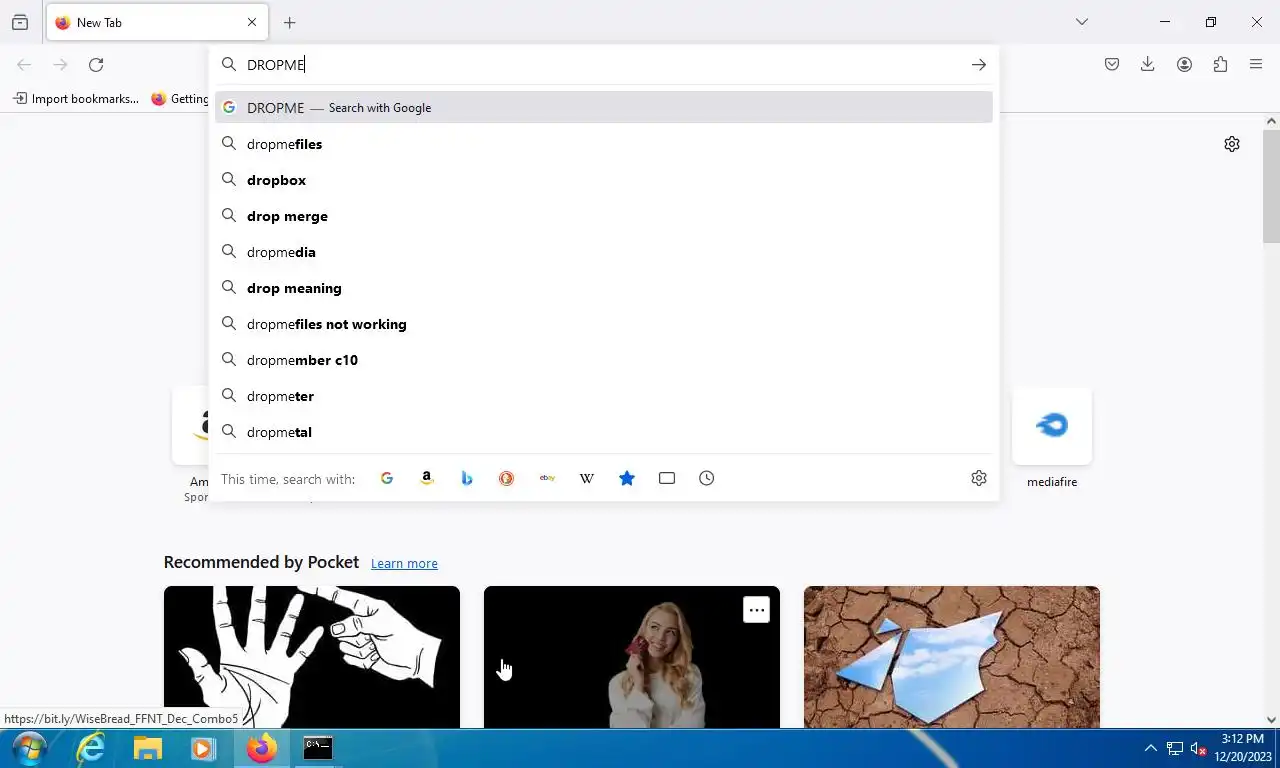The height and width of the screenshot is (768, 1280).
Task: Select the DROPME Search with Google result
Action: (604, 108)
